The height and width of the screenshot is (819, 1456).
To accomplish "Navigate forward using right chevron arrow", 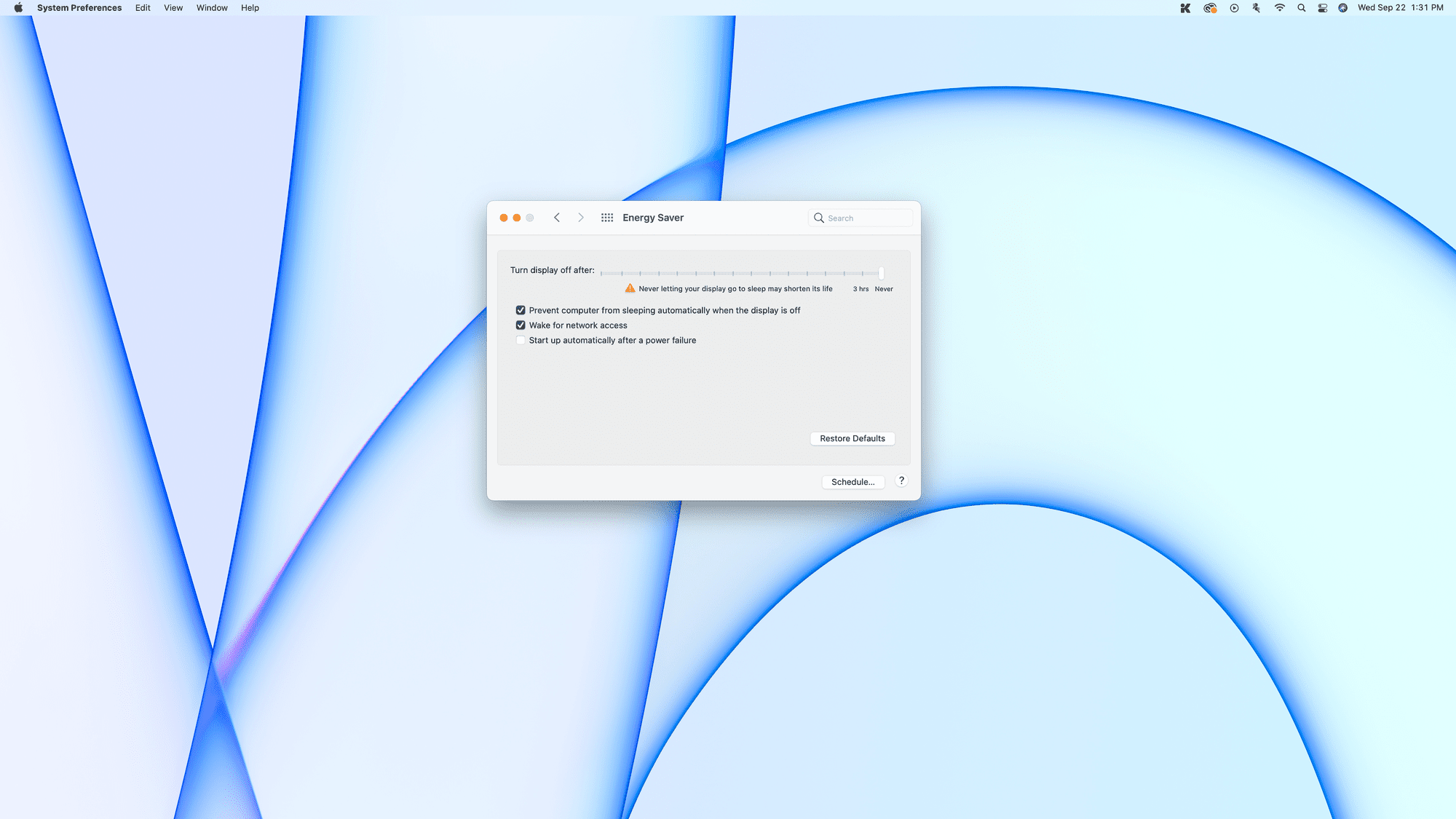I will (580, 217).
